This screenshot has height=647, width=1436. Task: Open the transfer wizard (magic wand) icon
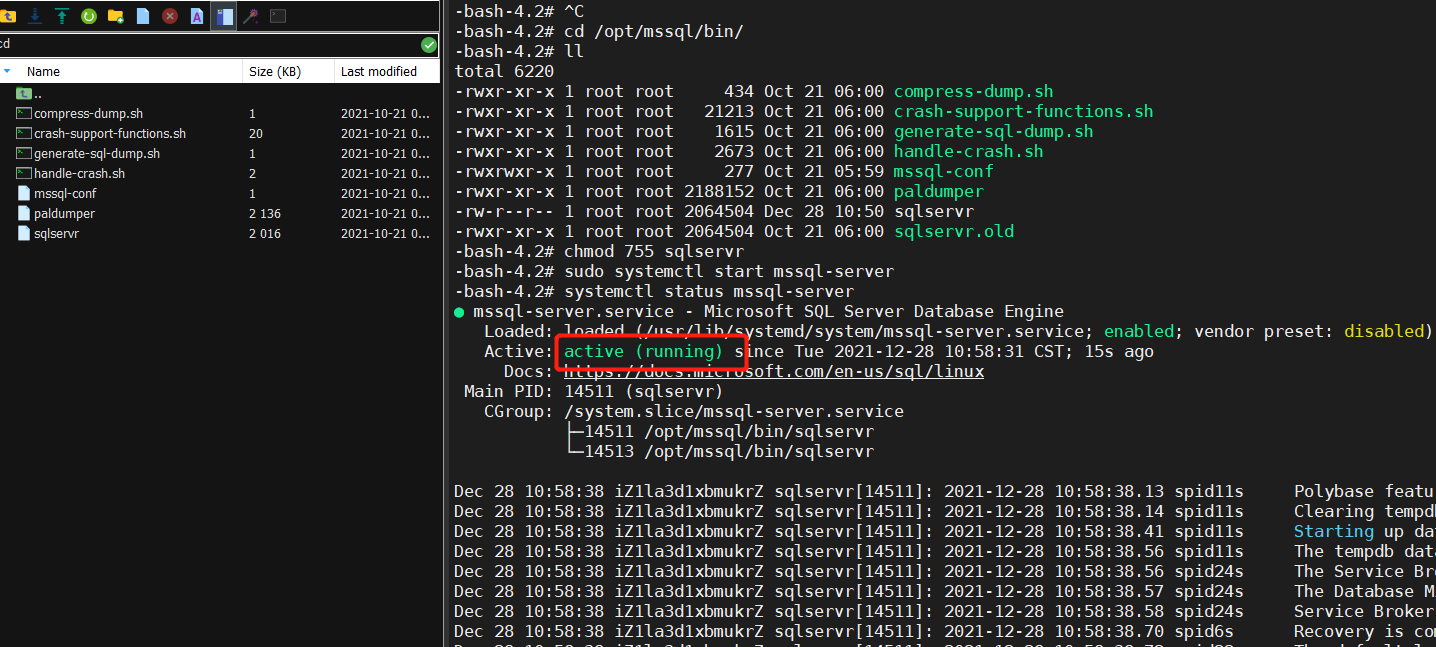pyautogui.click(x=251, y=15)
